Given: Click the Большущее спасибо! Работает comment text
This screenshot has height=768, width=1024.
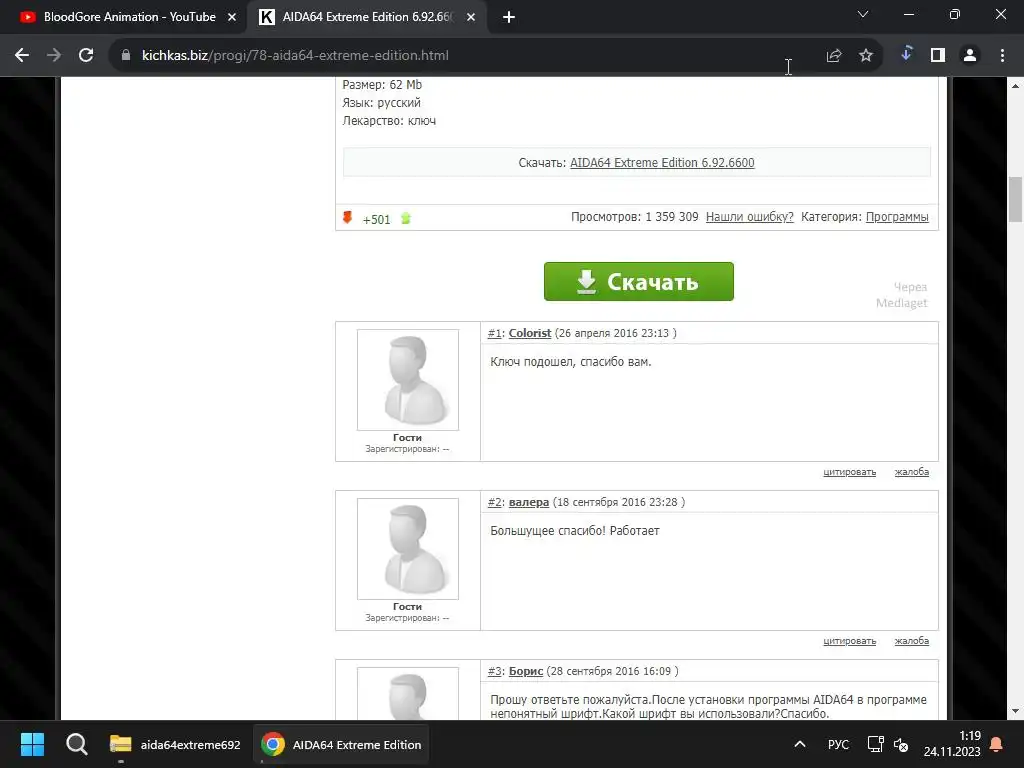Looking at the screenshot, I should click(x=575, y=531).
